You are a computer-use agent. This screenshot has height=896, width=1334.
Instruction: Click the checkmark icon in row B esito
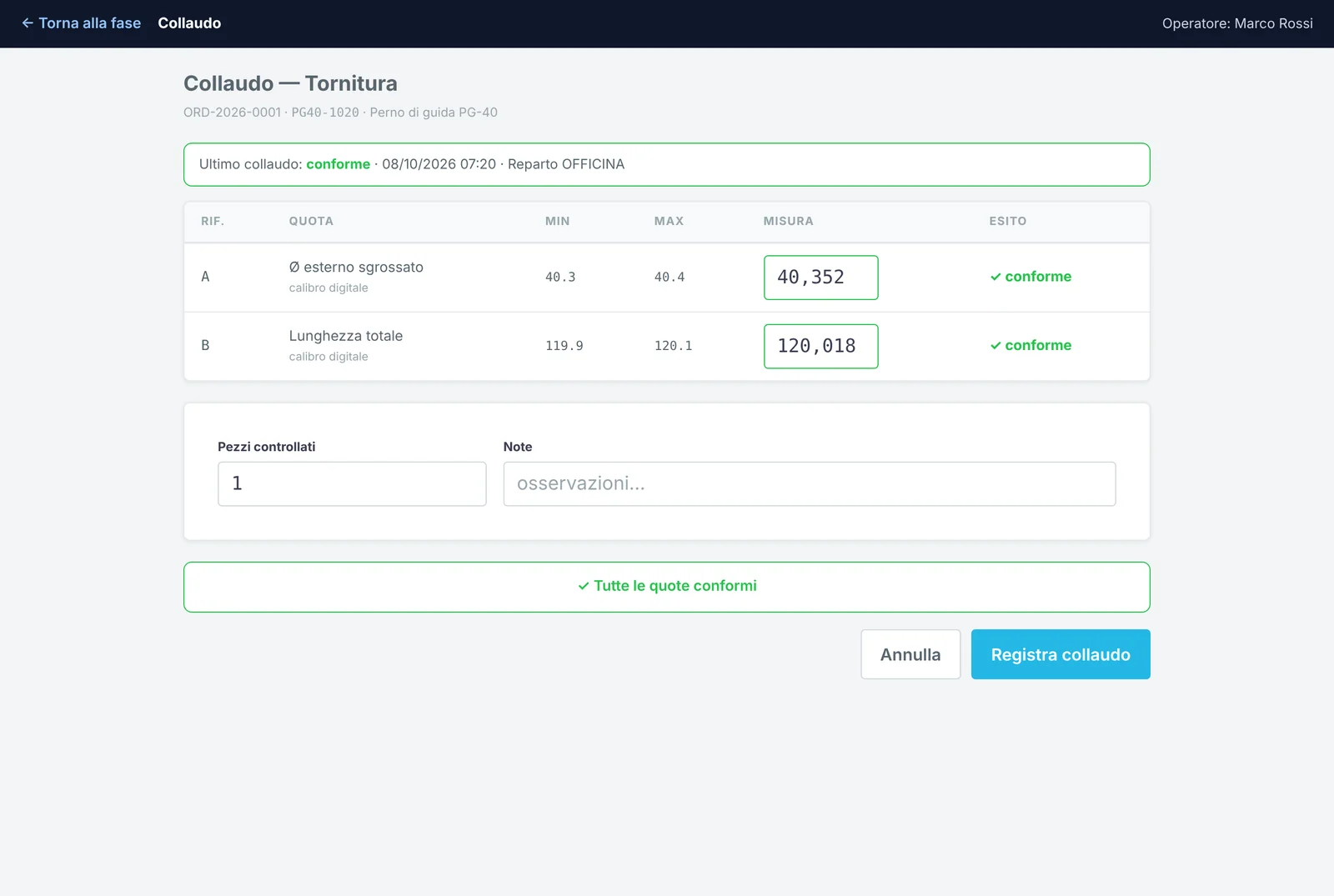coord(995,346)
